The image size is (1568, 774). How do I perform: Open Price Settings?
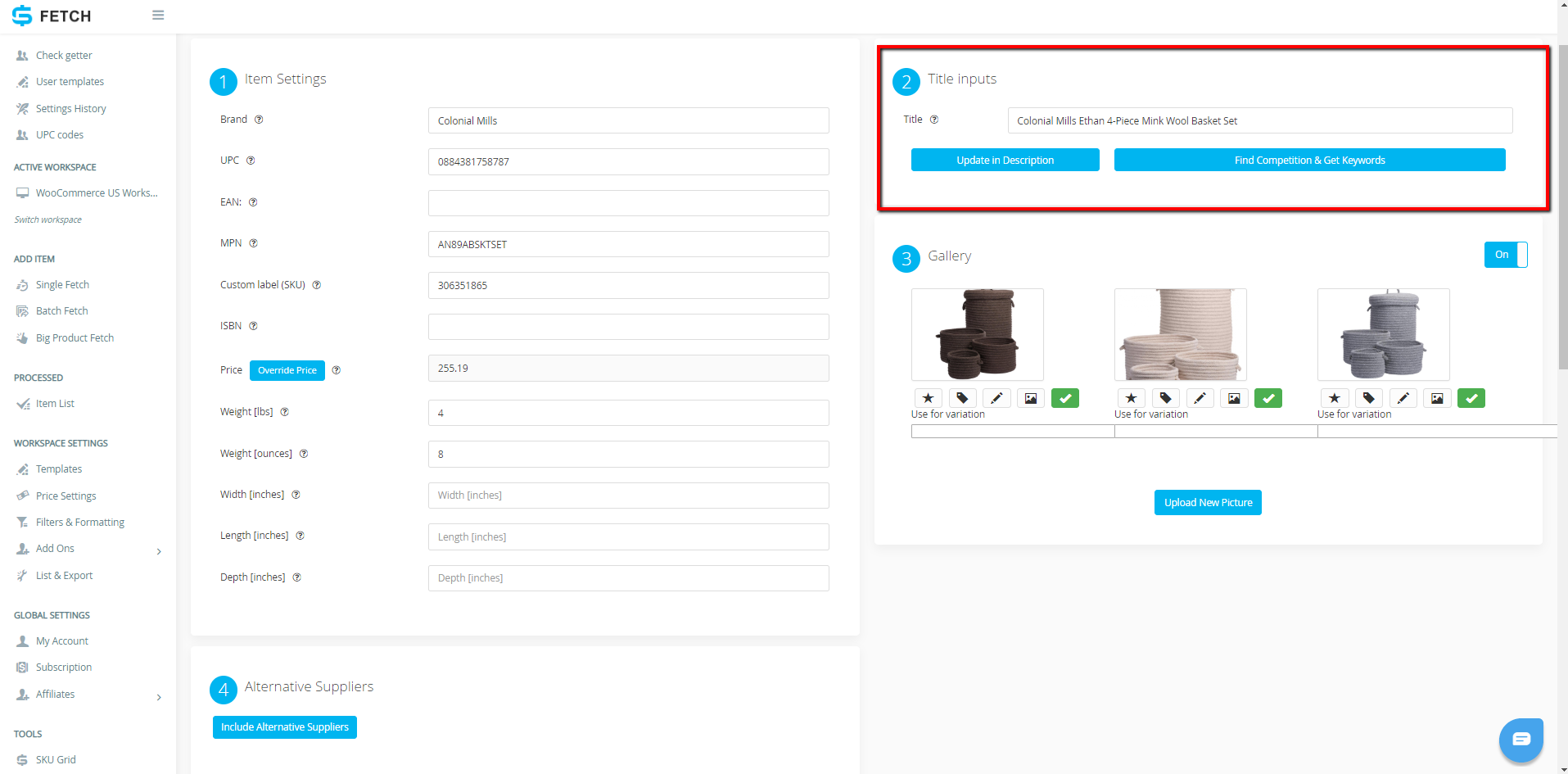[x=66, y=496]
